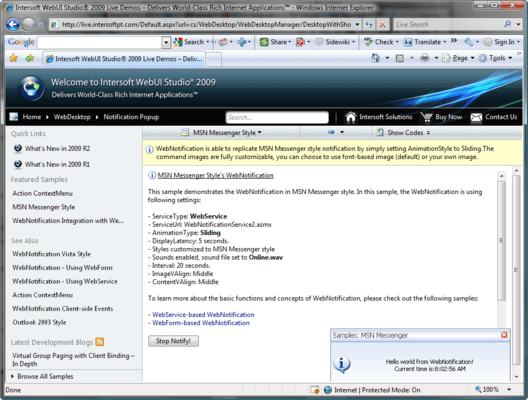Click the Notification Popup breadcrumb
The height and width of the screenshot is (400, 528).
tap(131, 117)
